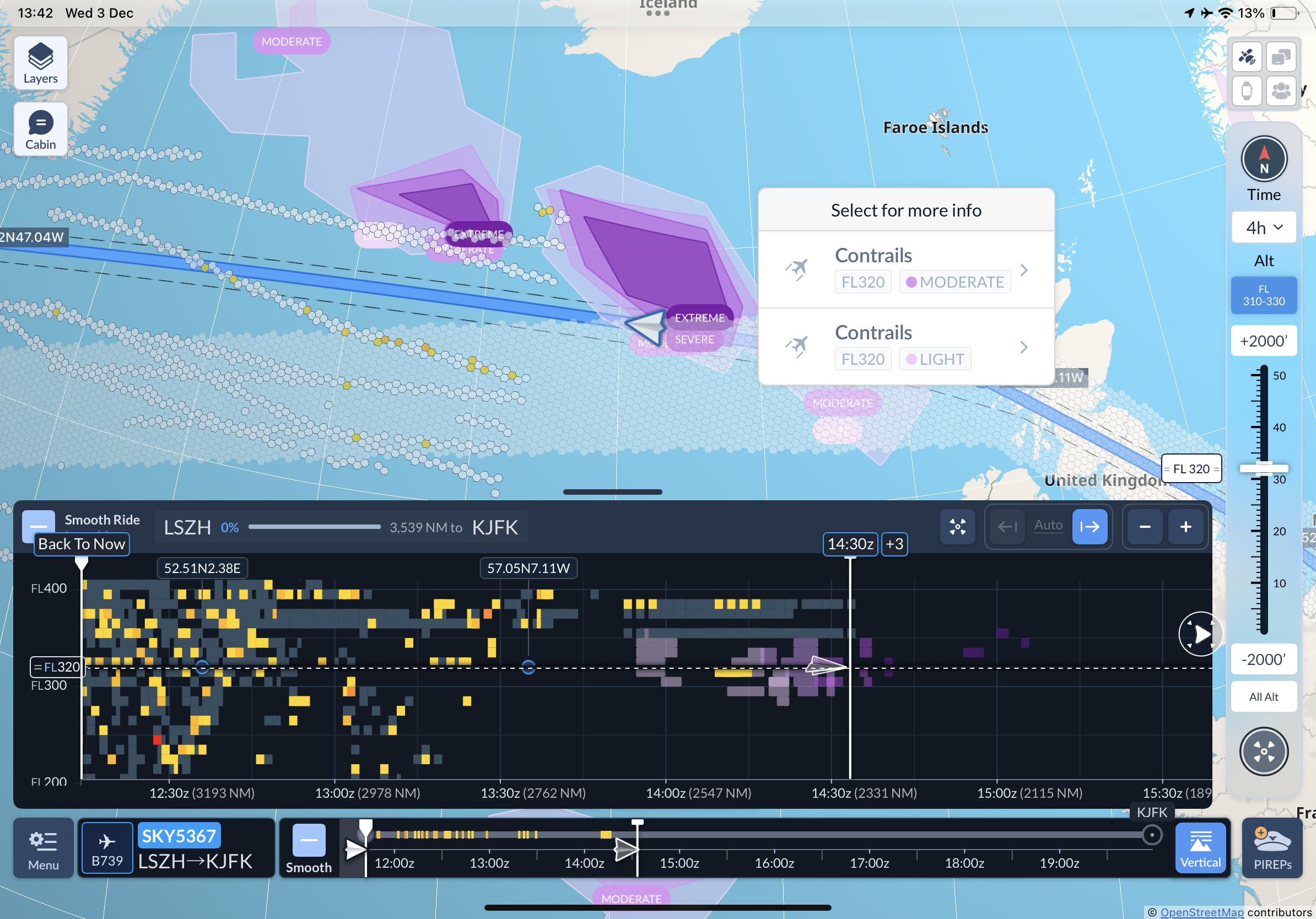Select FL 310-330 altitude band
The width and height of the screenshot is (1316, 919).
pos(1263,295)
